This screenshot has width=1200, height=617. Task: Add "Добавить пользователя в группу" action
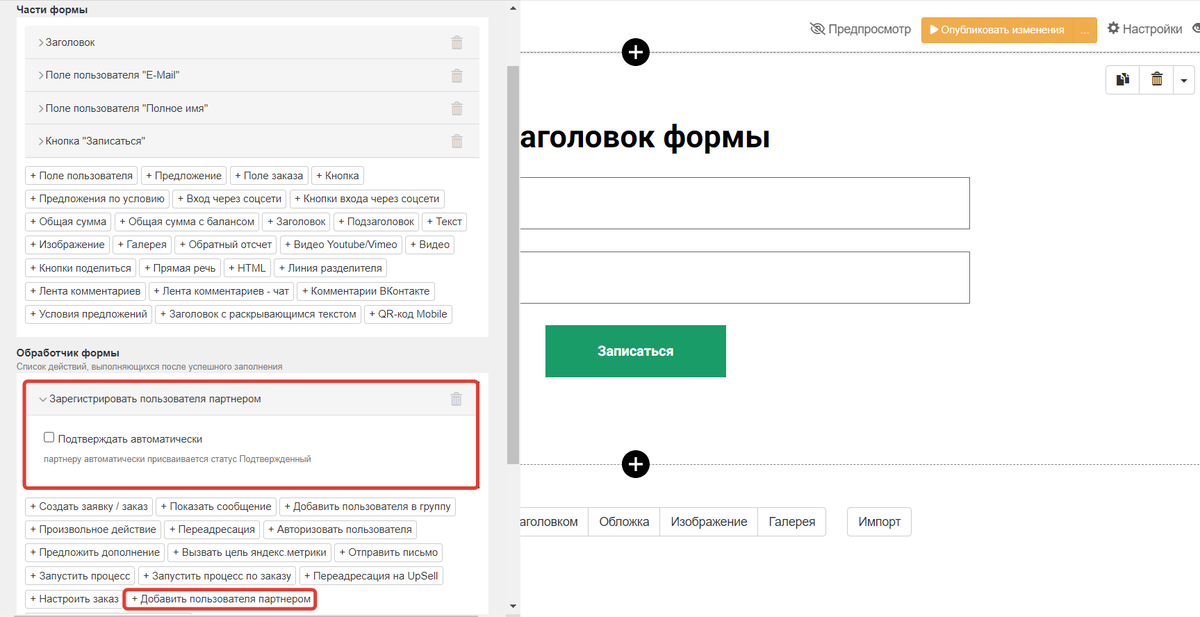(x=368, y=506)
